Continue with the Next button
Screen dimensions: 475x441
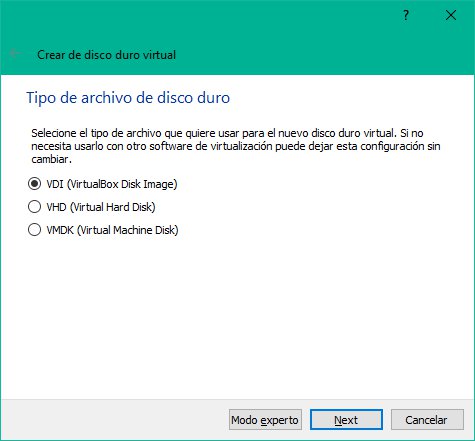[x=346, y=420]
